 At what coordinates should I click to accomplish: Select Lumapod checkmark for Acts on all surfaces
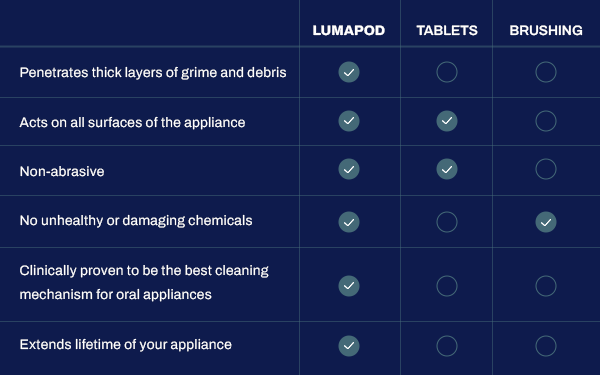point(349,121)
